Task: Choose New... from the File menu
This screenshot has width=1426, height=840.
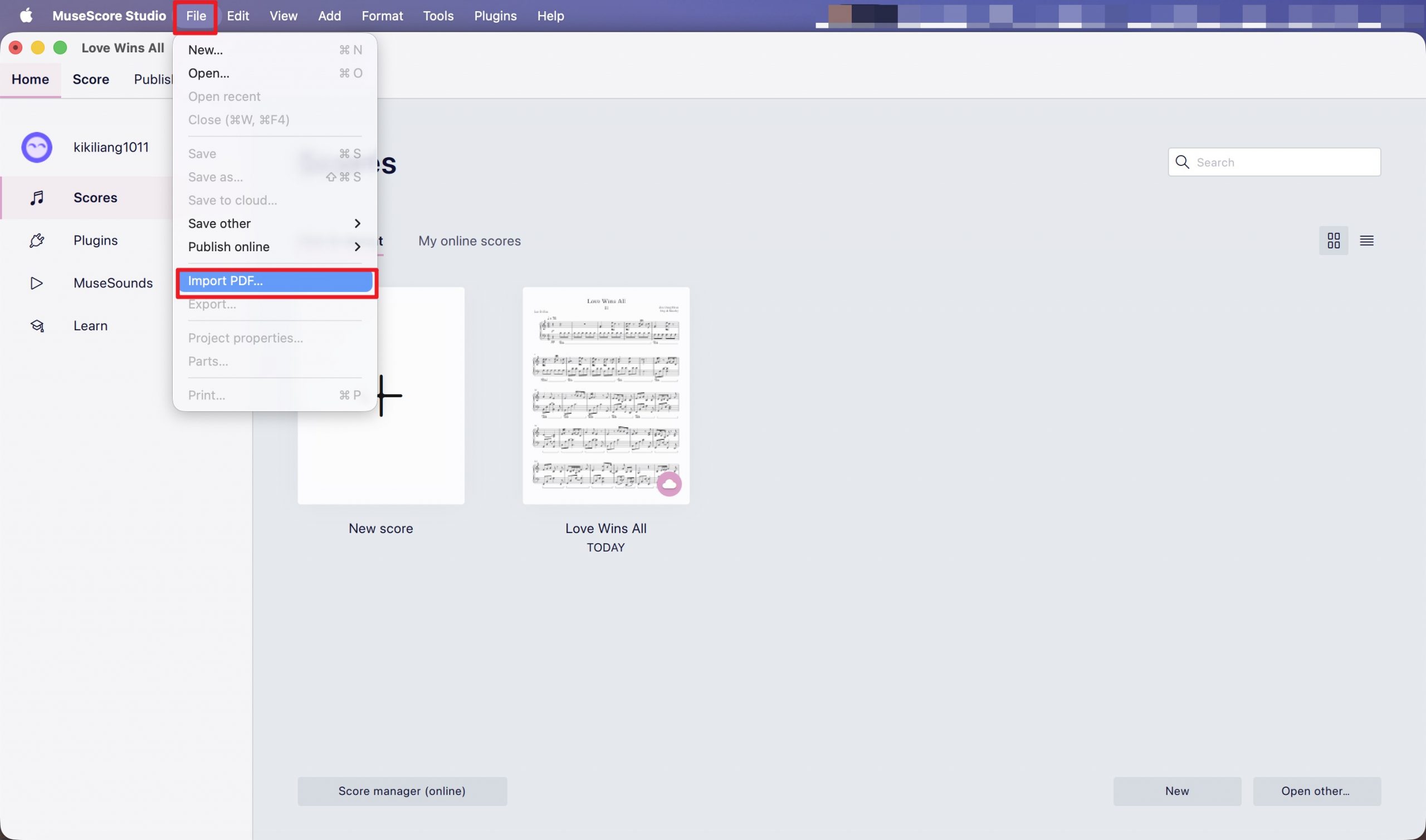Action: [x=275, y=50]
